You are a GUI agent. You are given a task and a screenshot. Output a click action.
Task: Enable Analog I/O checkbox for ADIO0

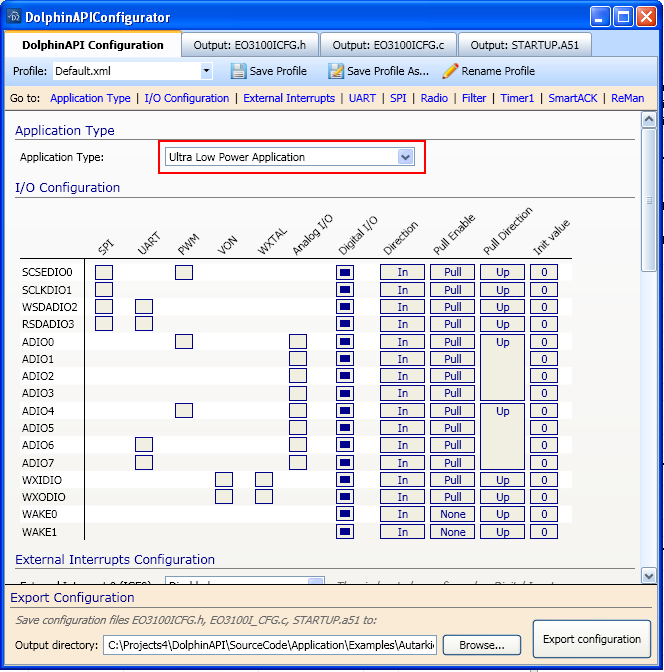coord(298,342)
